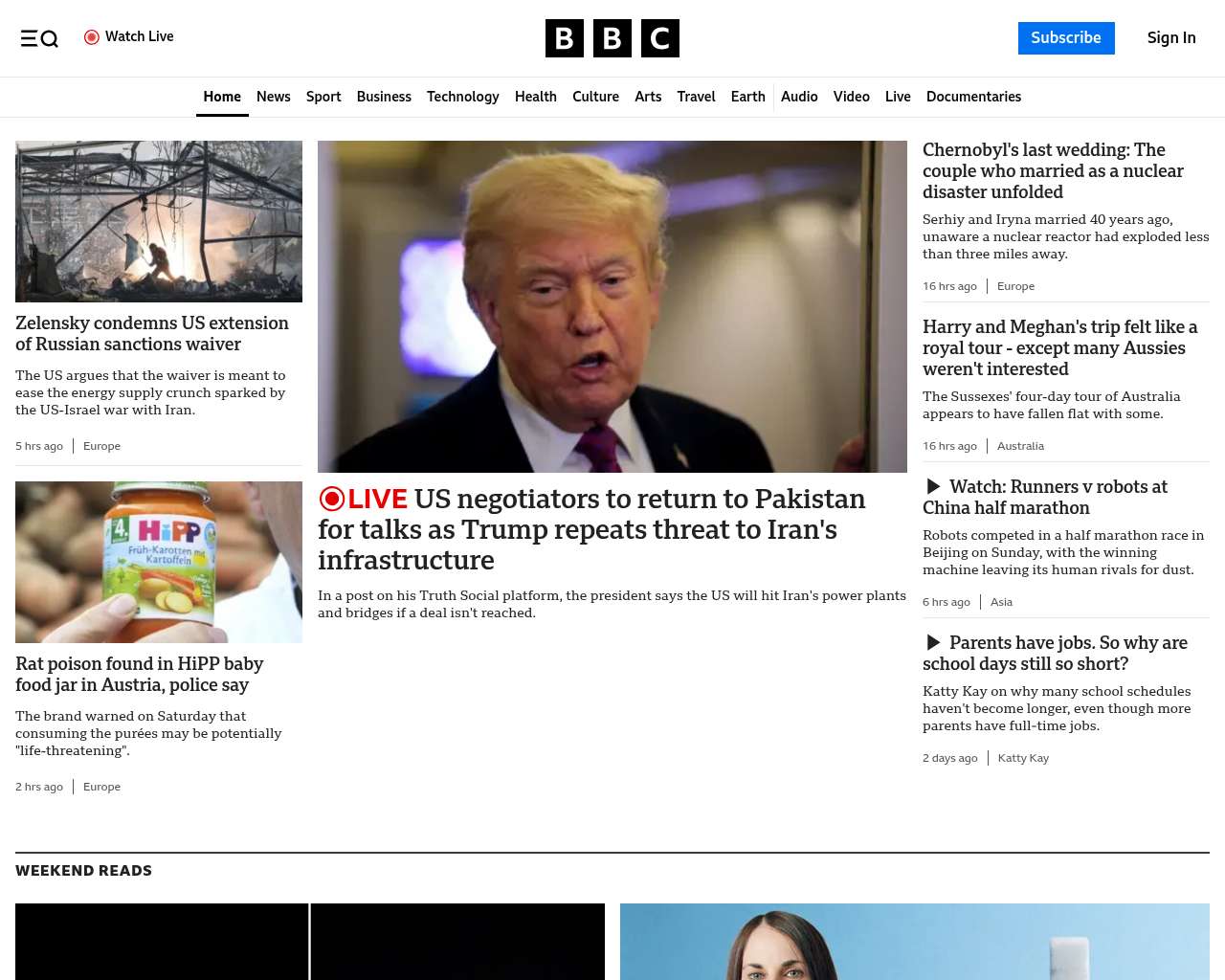
Task: Click the large Trump photo
Action: (612, 306)
